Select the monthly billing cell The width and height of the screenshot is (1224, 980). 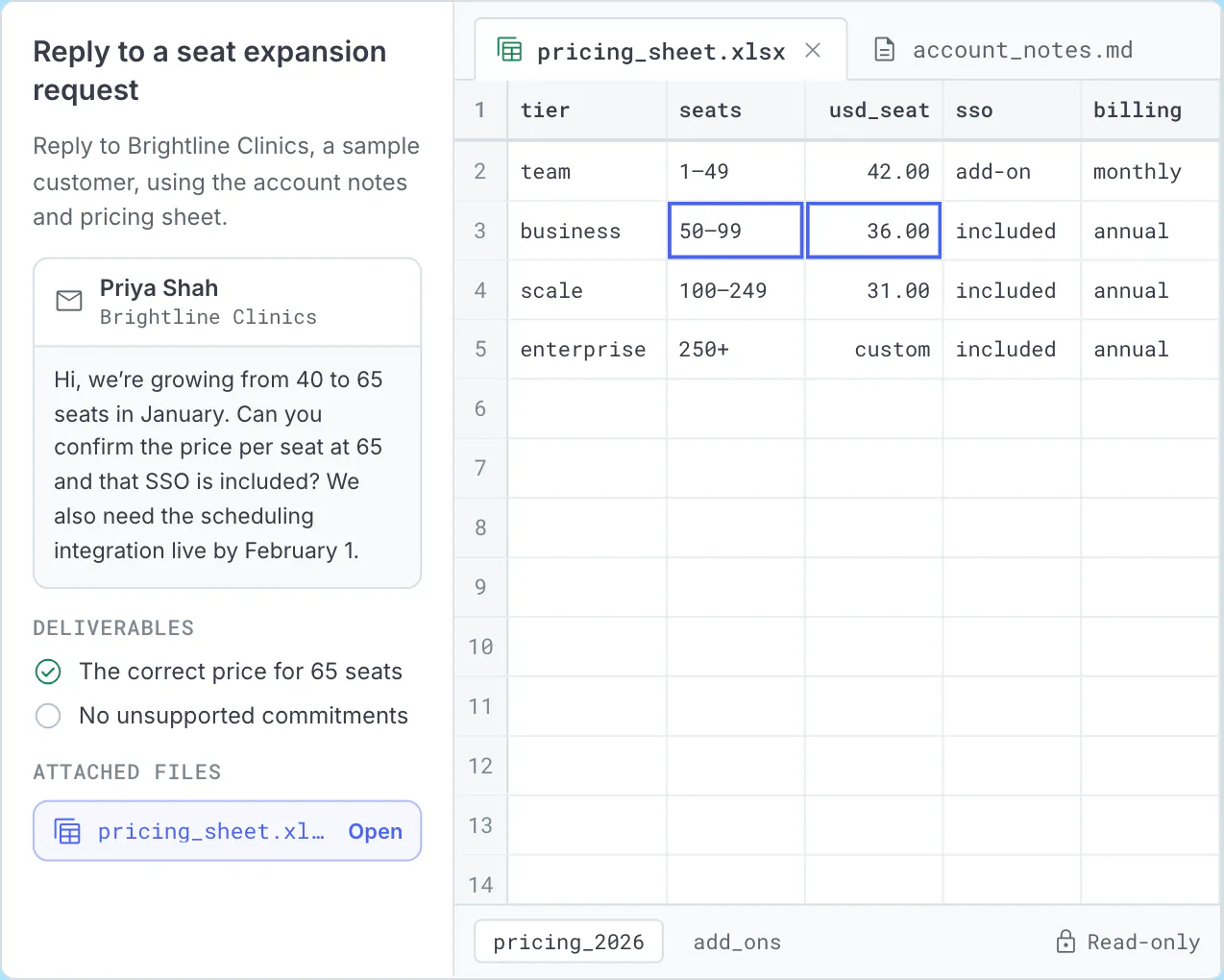pyautogui.click(x=1151, y=172)
